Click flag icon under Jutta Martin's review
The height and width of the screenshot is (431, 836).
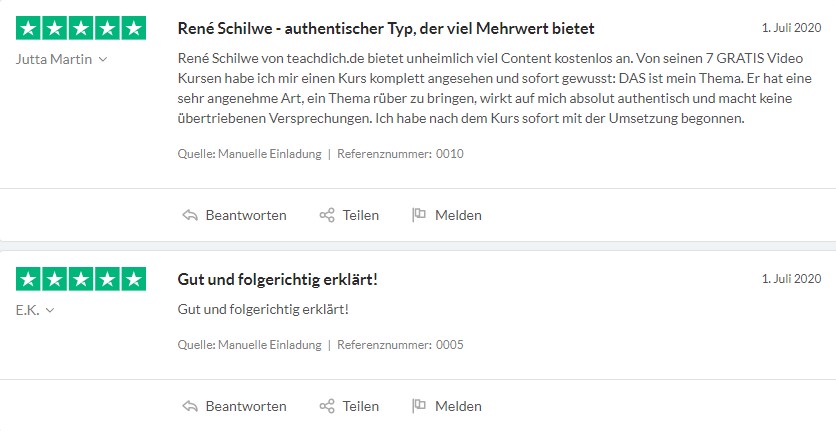pos(419,214)
